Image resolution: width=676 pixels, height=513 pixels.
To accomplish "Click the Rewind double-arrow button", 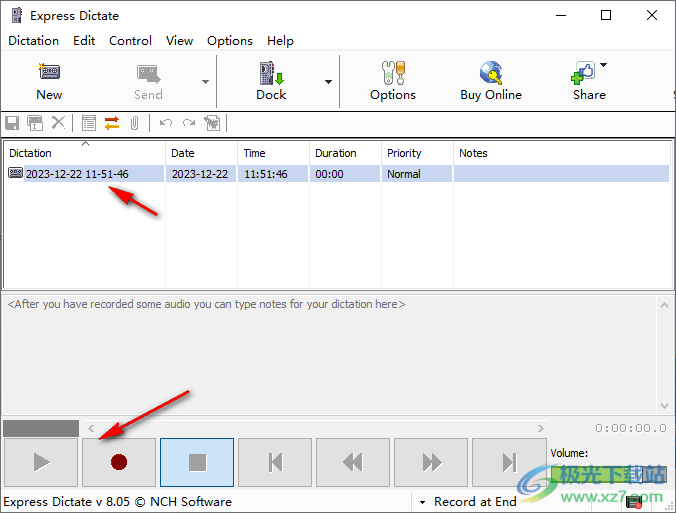I will (353, 462).
